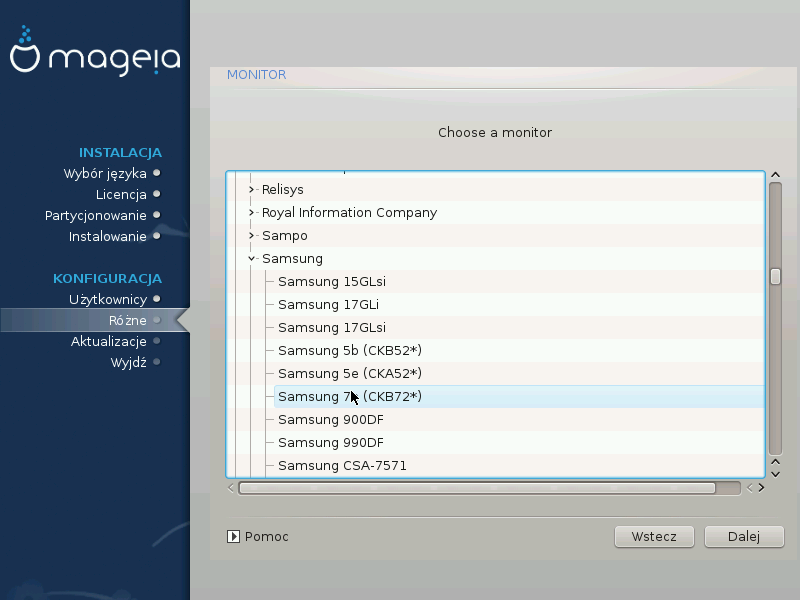Collapse the Samsung vendor node
Screen dimensions: 800x600
point(251,259)
